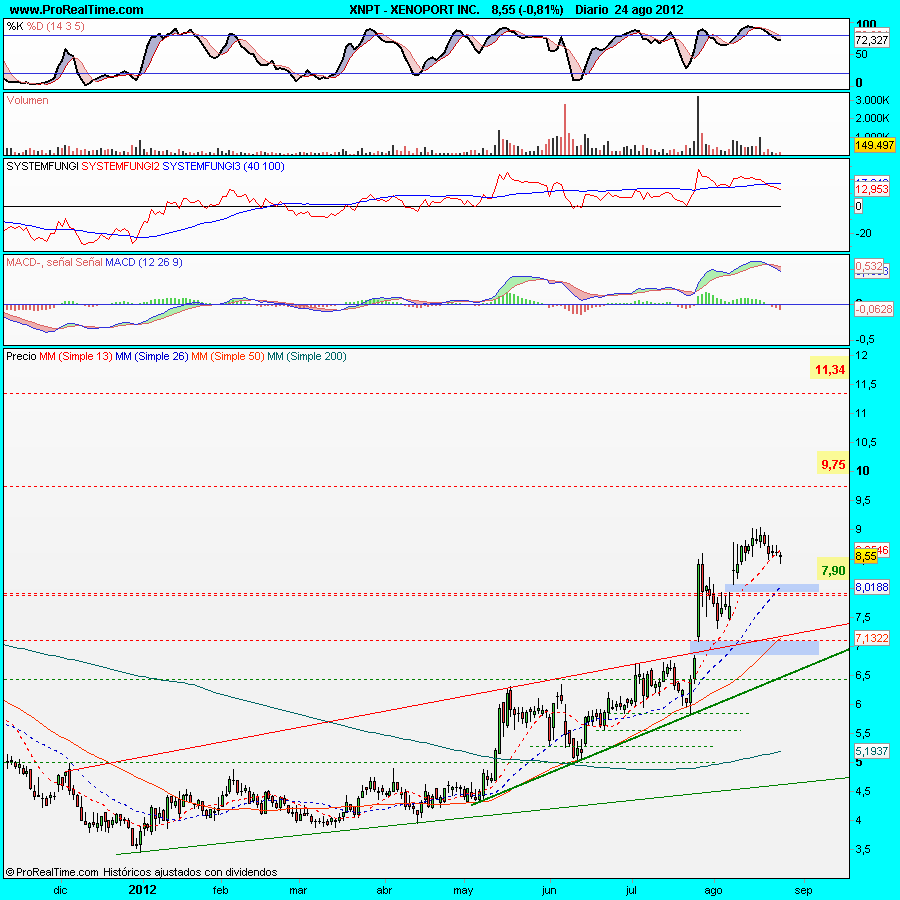Click the MACD-, señal label
Viewport: 900px width, 900px height.
(40, 262)
